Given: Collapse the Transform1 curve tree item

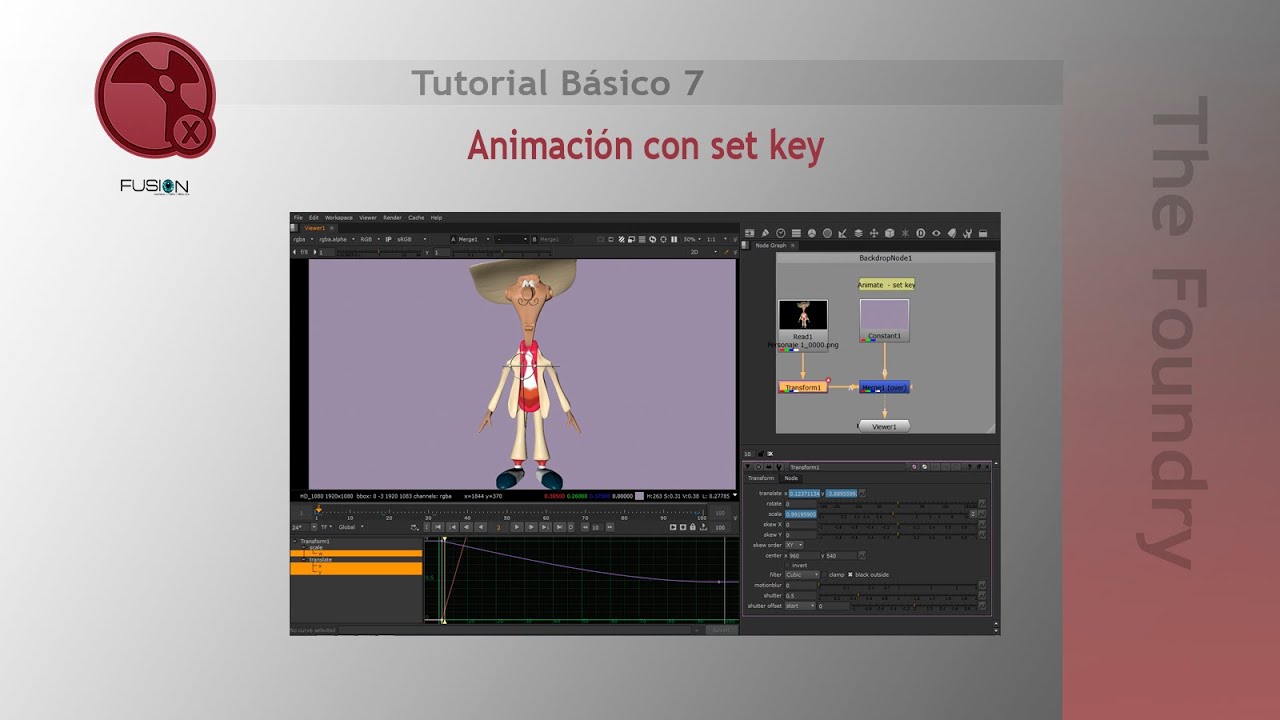Looking at the screenshot, I should point(295,541).
